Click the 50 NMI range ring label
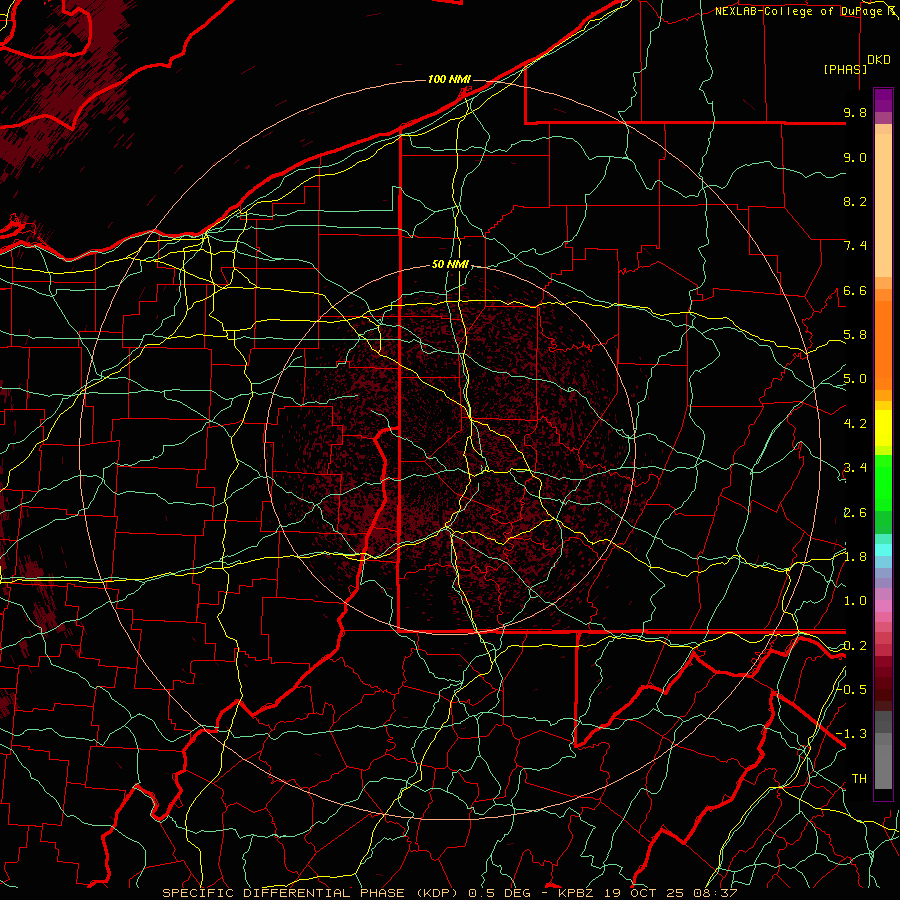The width and height of the screenshot is (900, 900). [x=450, y=265]
